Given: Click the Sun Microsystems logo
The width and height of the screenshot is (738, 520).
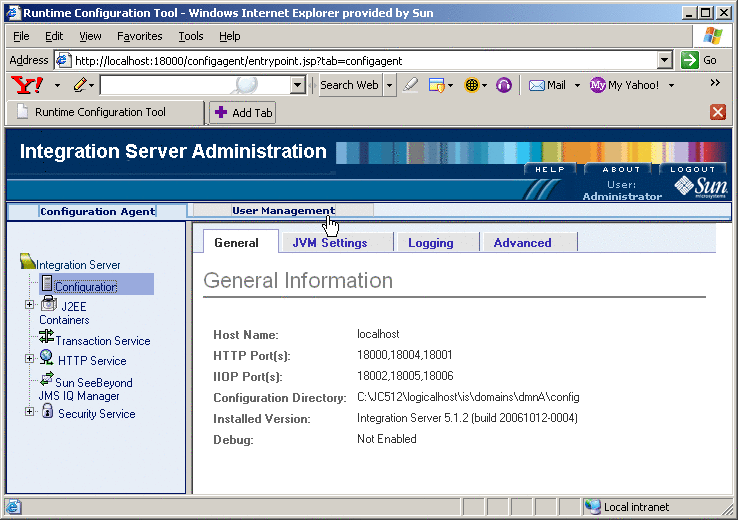Looking at the screenshot, I should point(701,187).
